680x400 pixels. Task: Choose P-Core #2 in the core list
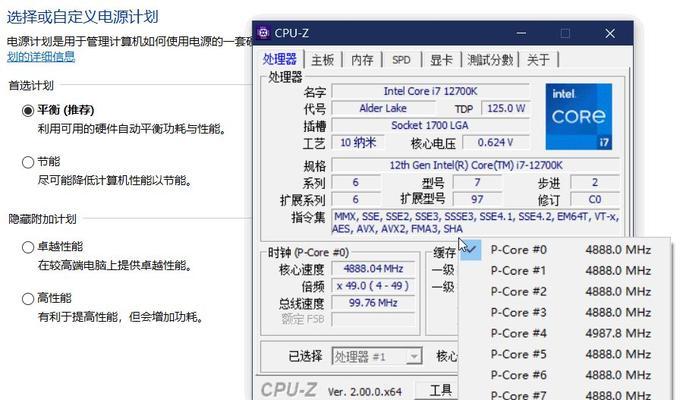[x=564, y=292]
